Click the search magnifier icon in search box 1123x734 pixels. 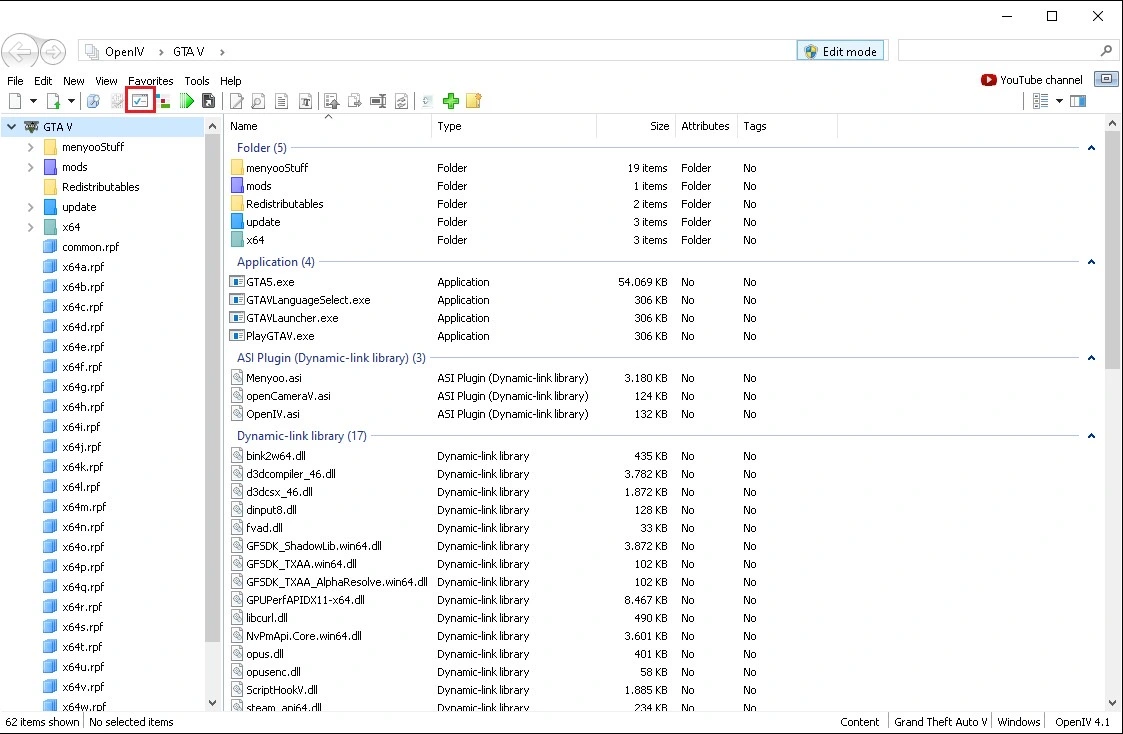[x=1107, y=51]
